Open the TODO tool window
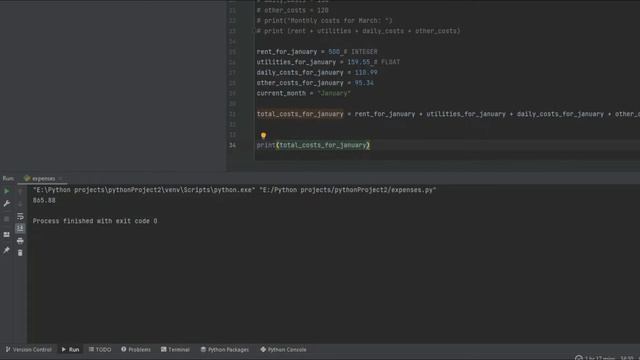The image size is (640, 360). point(100,349)
